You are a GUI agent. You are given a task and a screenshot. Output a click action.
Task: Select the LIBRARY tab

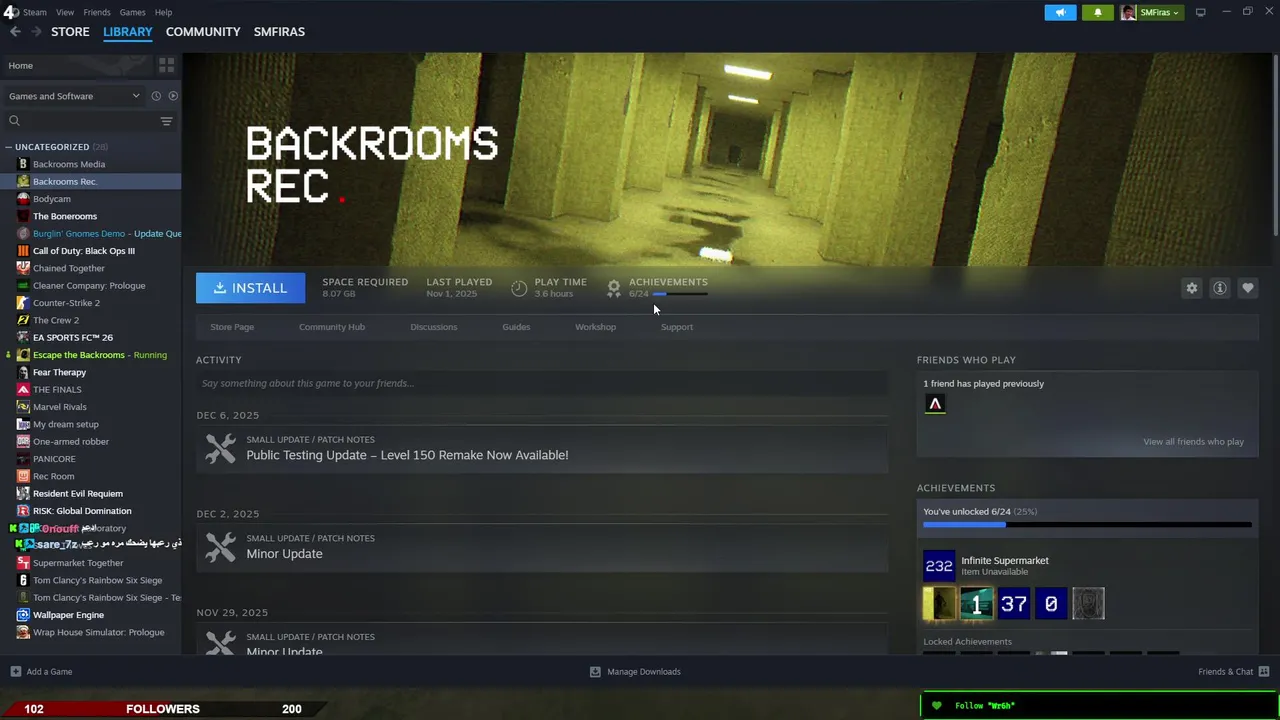click(128, 32)
